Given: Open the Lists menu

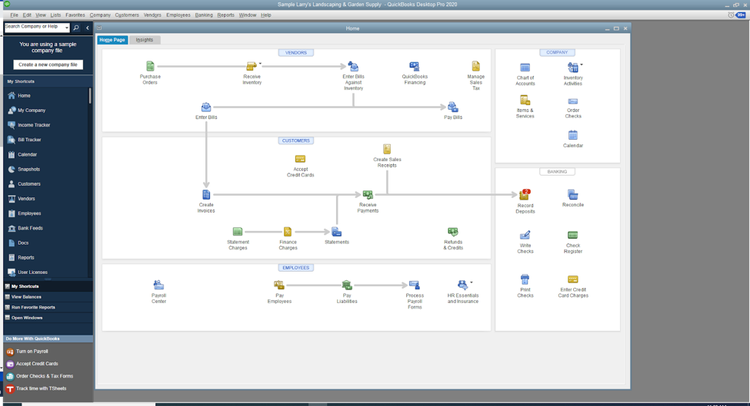Looking at the screenshot, I should (x=55, y=15).
